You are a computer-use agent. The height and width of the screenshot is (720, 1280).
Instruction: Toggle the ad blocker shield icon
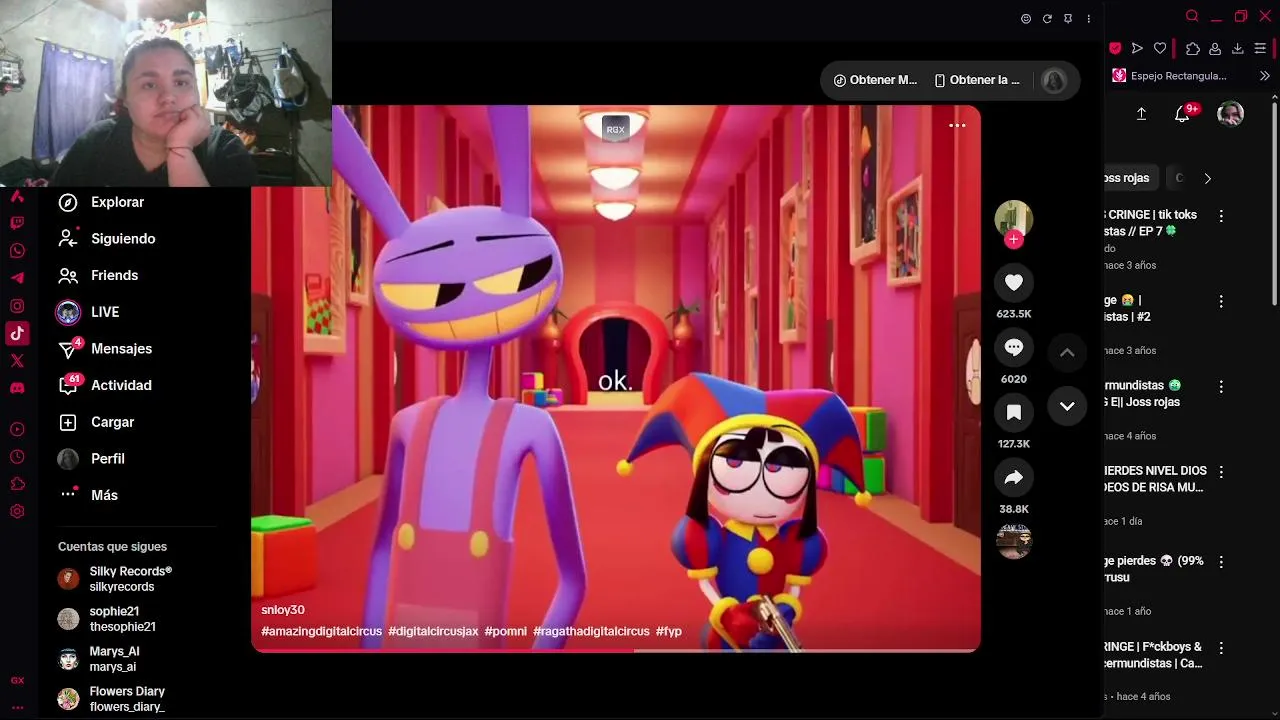tap(1115, 48)
